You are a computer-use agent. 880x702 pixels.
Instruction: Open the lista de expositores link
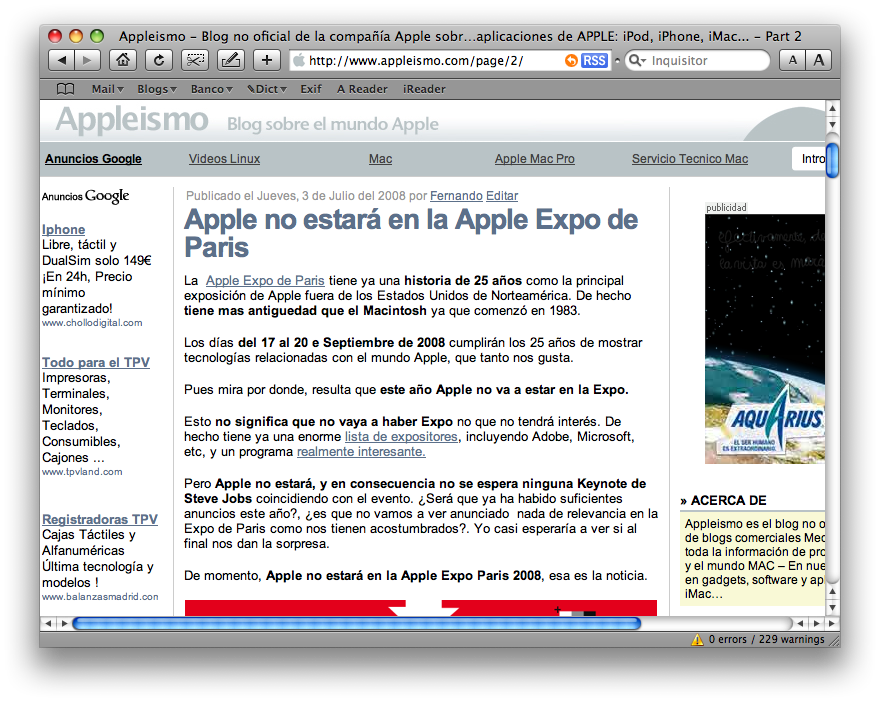click(x=401, y=437)
